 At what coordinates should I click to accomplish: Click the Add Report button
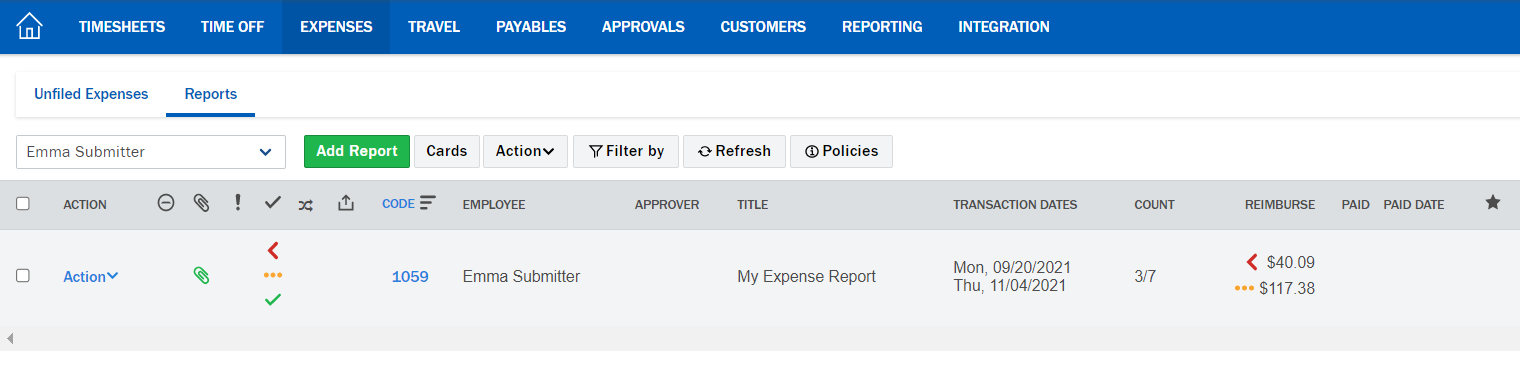pyautogui.click(x=357, y=151)
